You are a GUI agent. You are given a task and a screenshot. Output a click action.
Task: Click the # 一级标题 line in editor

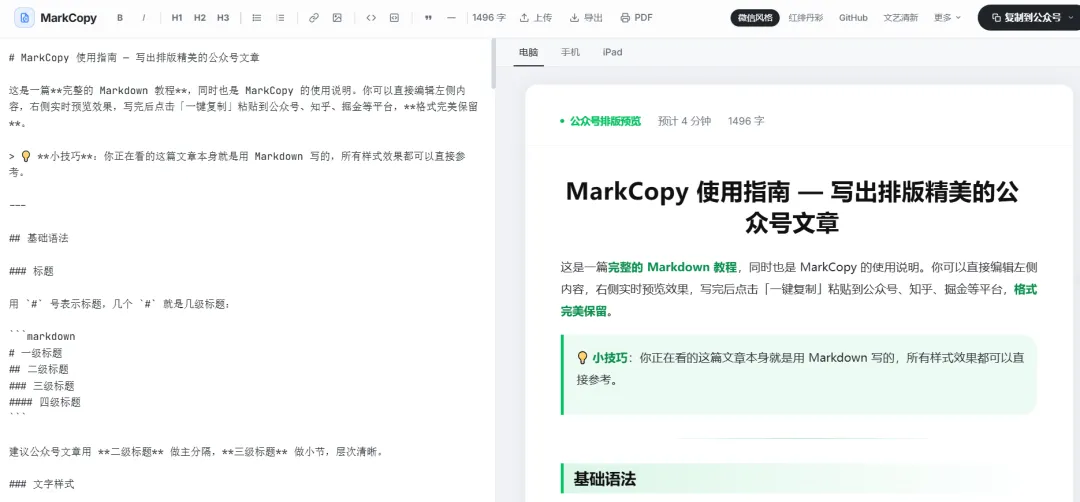[x=36, y=353]
